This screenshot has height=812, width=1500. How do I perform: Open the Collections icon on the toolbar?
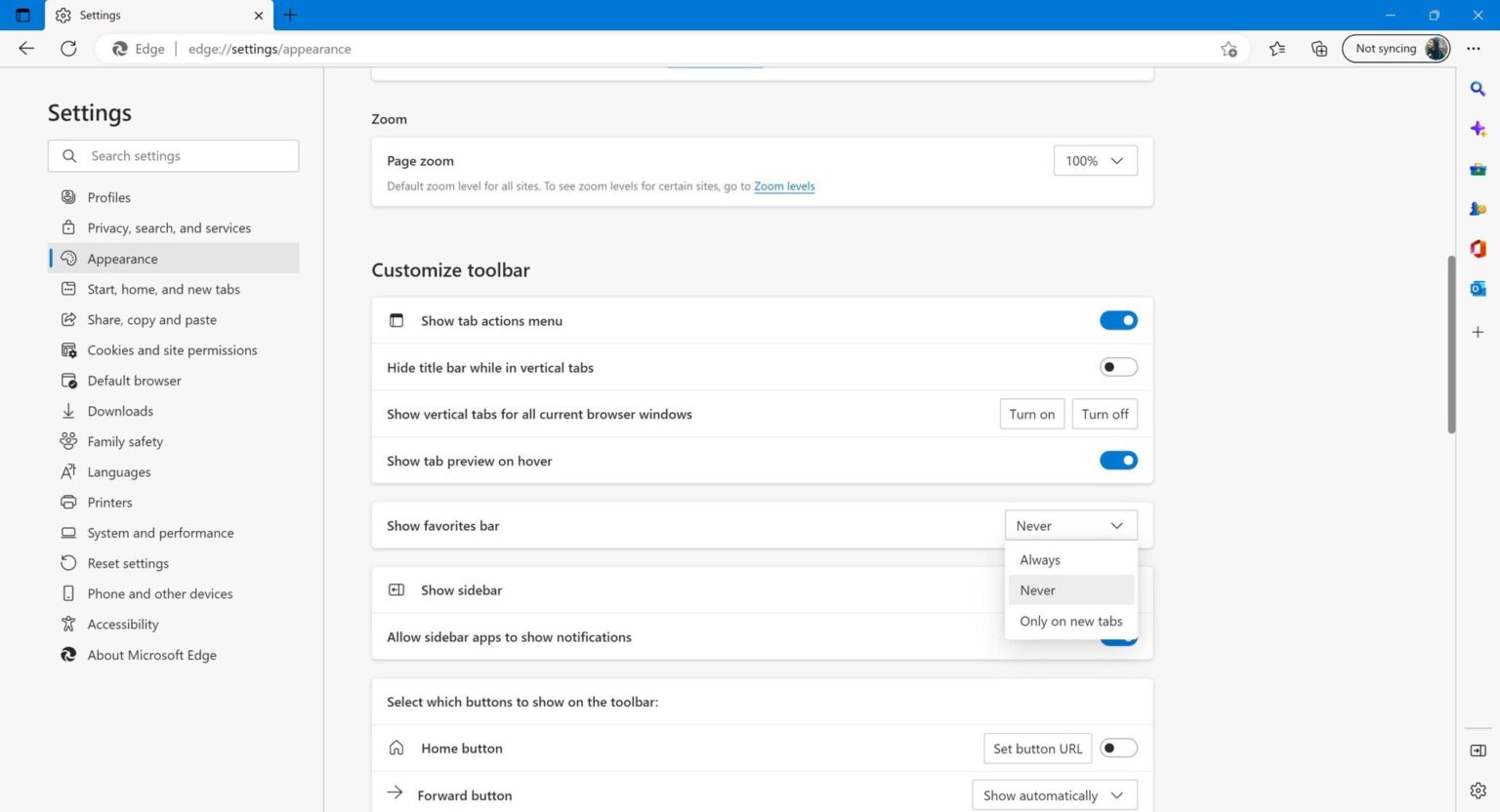click(x=1318, y=48)
